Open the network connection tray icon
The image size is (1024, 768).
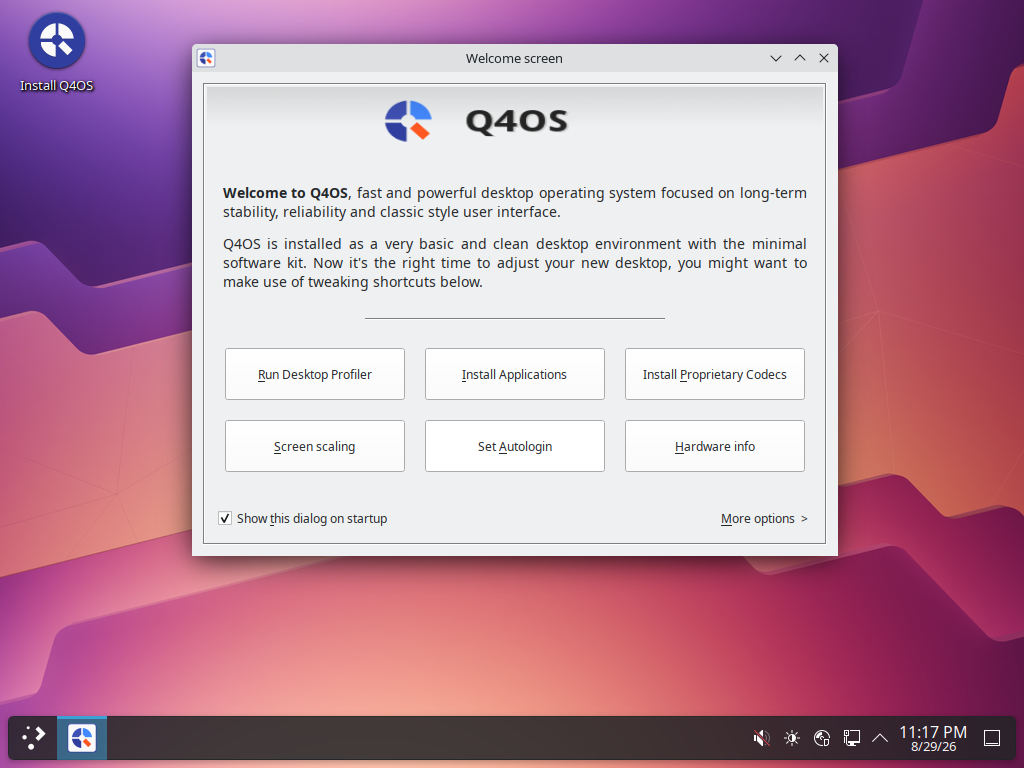click(852, 738)
